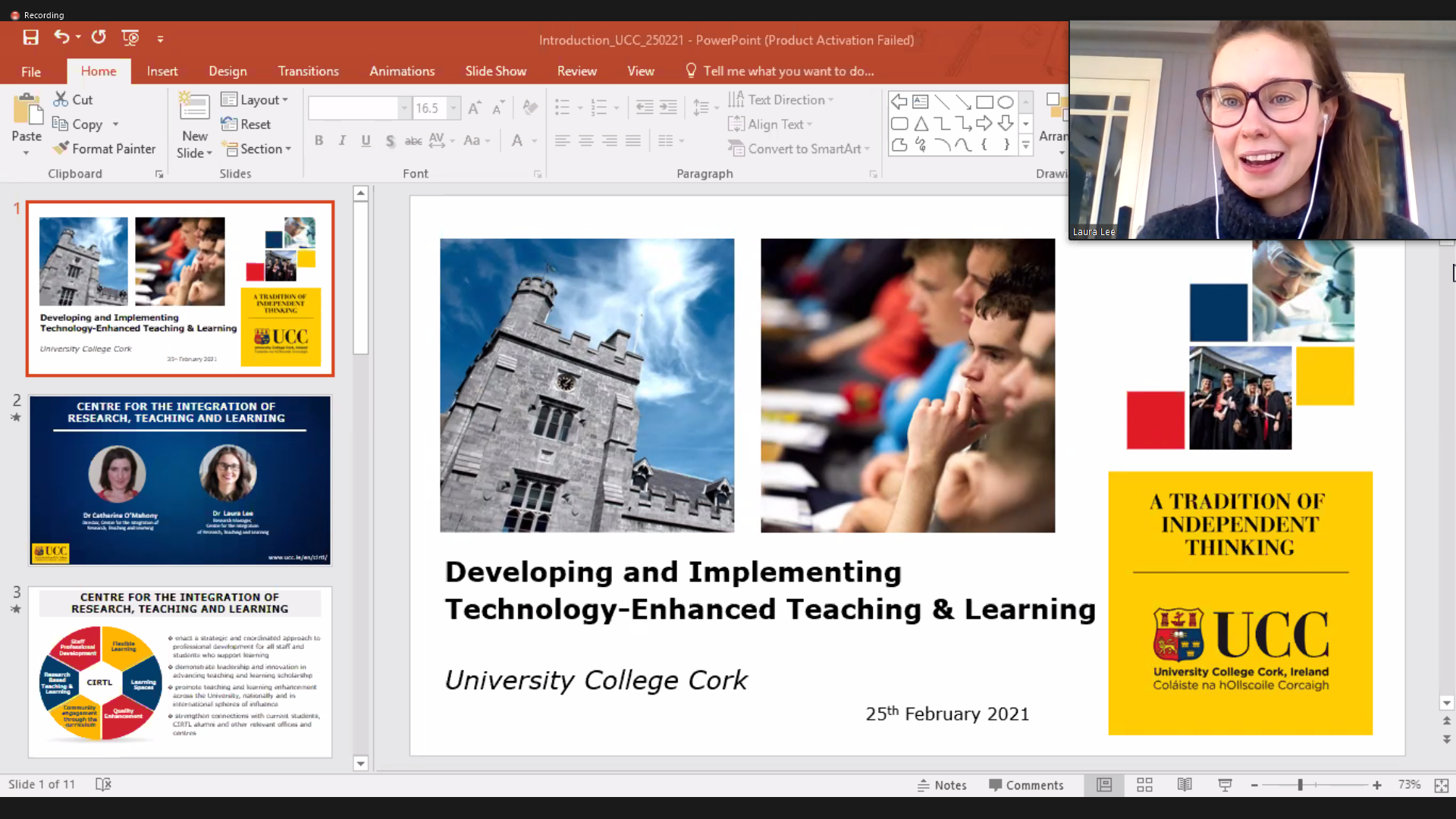Click the Format Painter brush icon
This screenshot has width=1456, height=819.
61,149
